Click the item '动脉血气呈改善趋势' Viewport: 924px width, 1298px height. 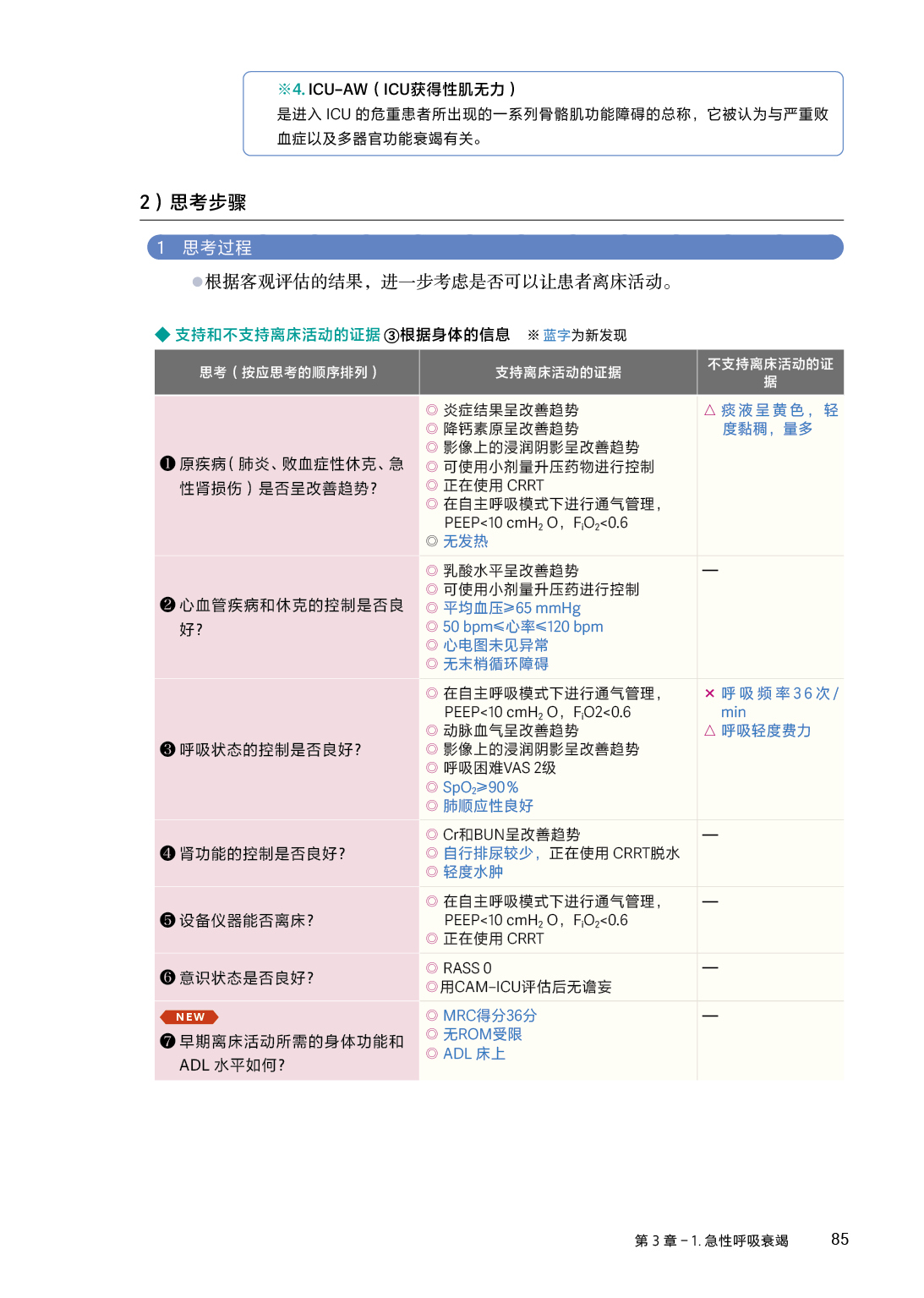coord(511,731)
